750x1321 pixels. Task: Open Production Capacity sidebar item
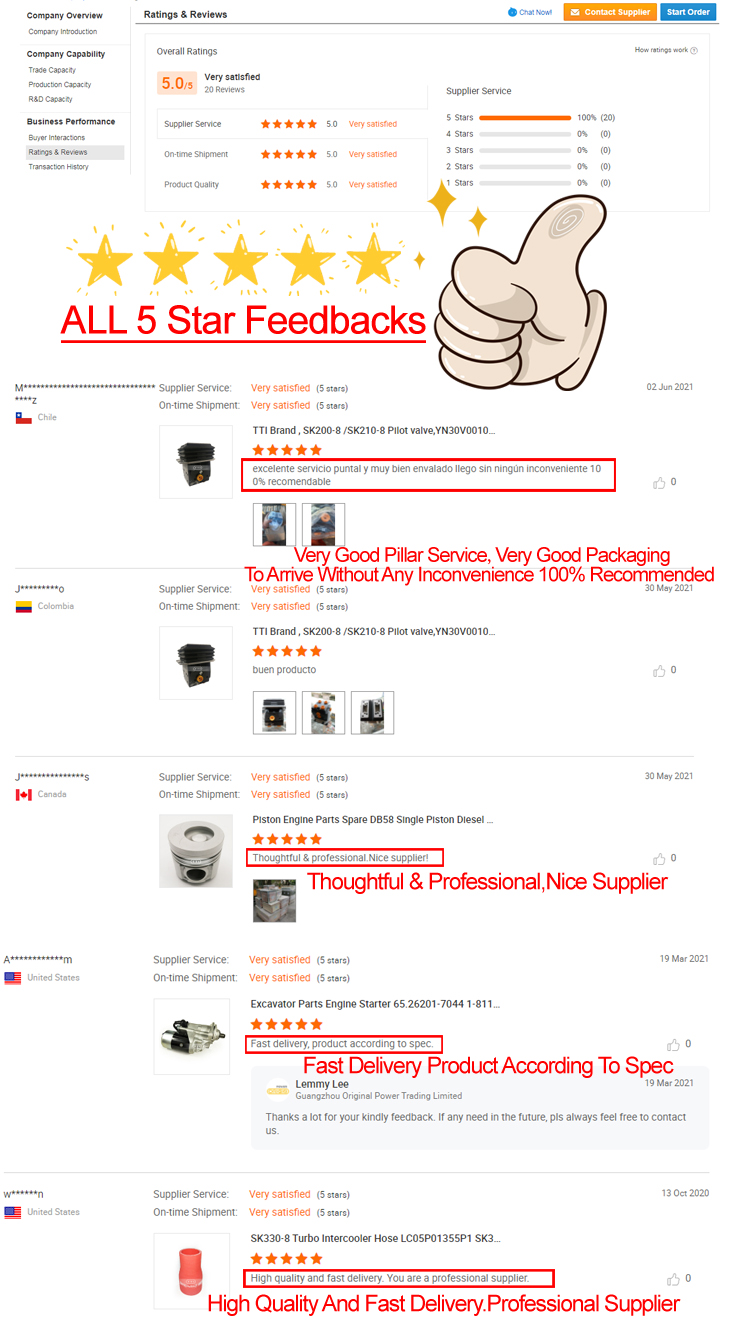[x=60, y=84]
